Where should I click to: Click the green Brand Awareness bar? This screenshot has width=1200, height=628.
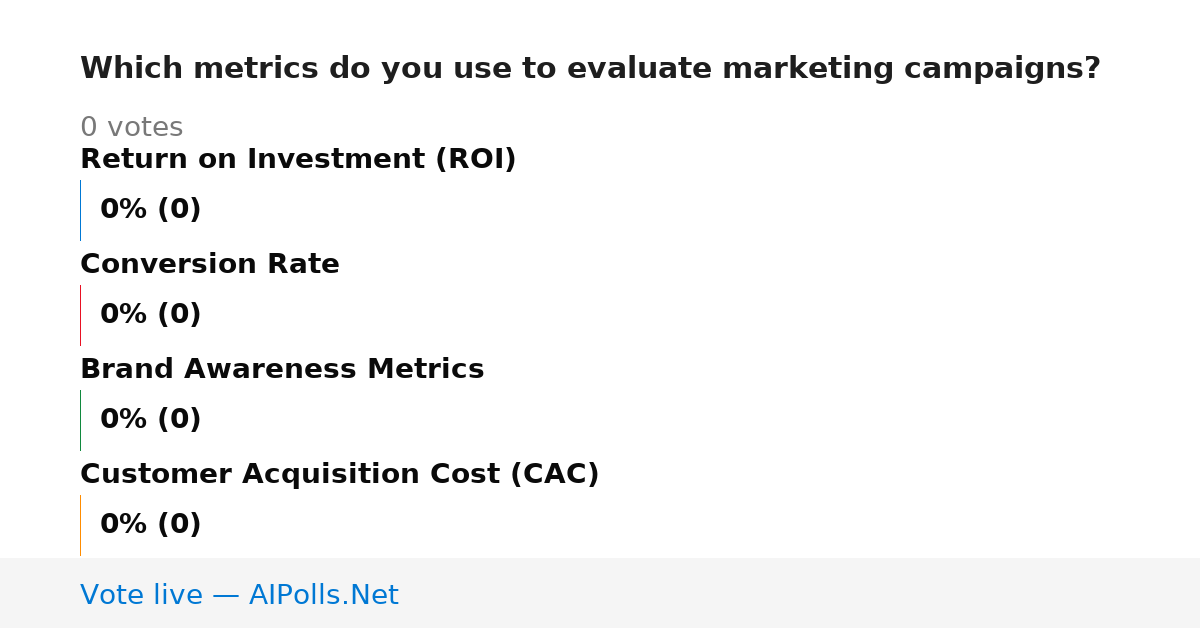[80, 420]
